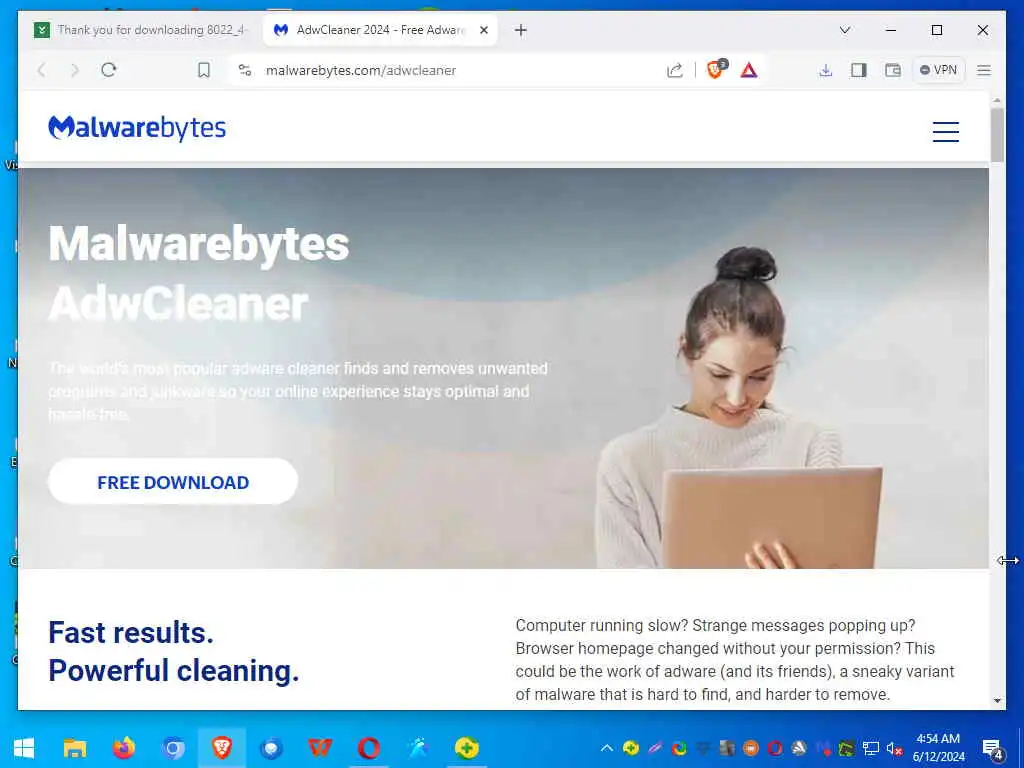Switch to 'Thank you for downloading' tab

[142, 30]
